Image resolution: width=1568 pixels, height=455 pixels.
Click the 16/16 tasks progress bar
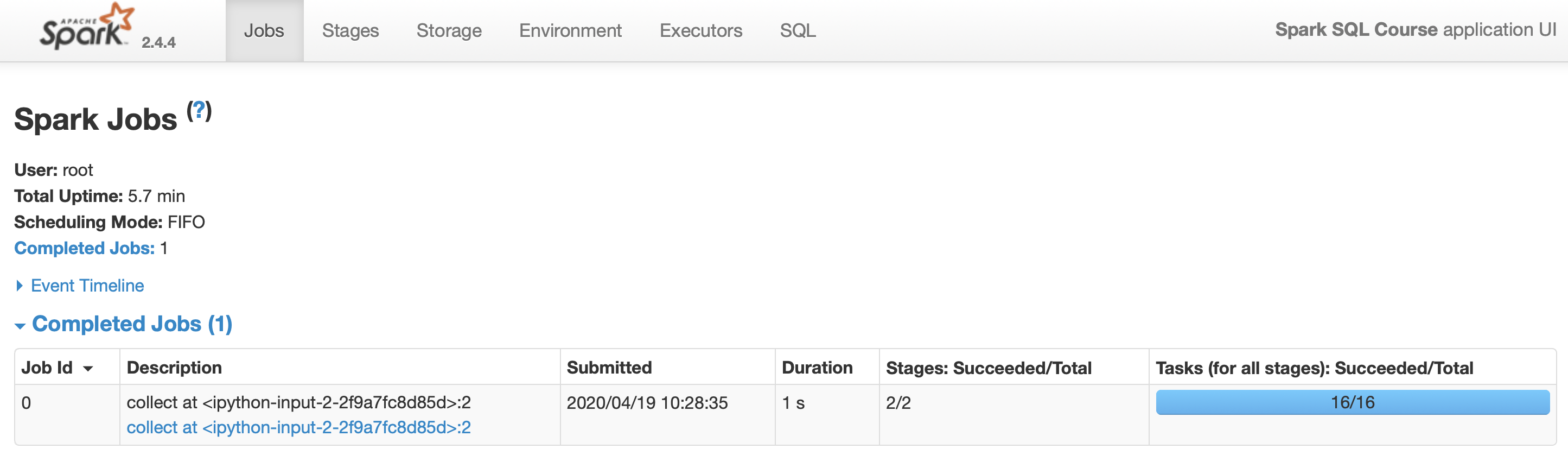click(1353, 403)
